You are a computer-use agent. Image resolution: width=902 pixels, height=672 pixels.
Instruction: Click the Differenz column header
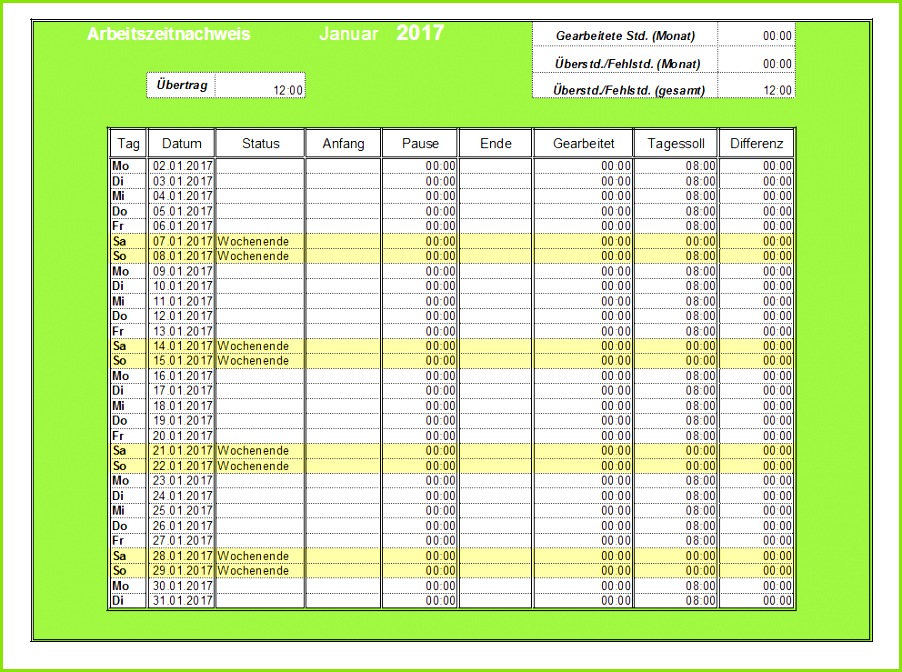(756, 143)
